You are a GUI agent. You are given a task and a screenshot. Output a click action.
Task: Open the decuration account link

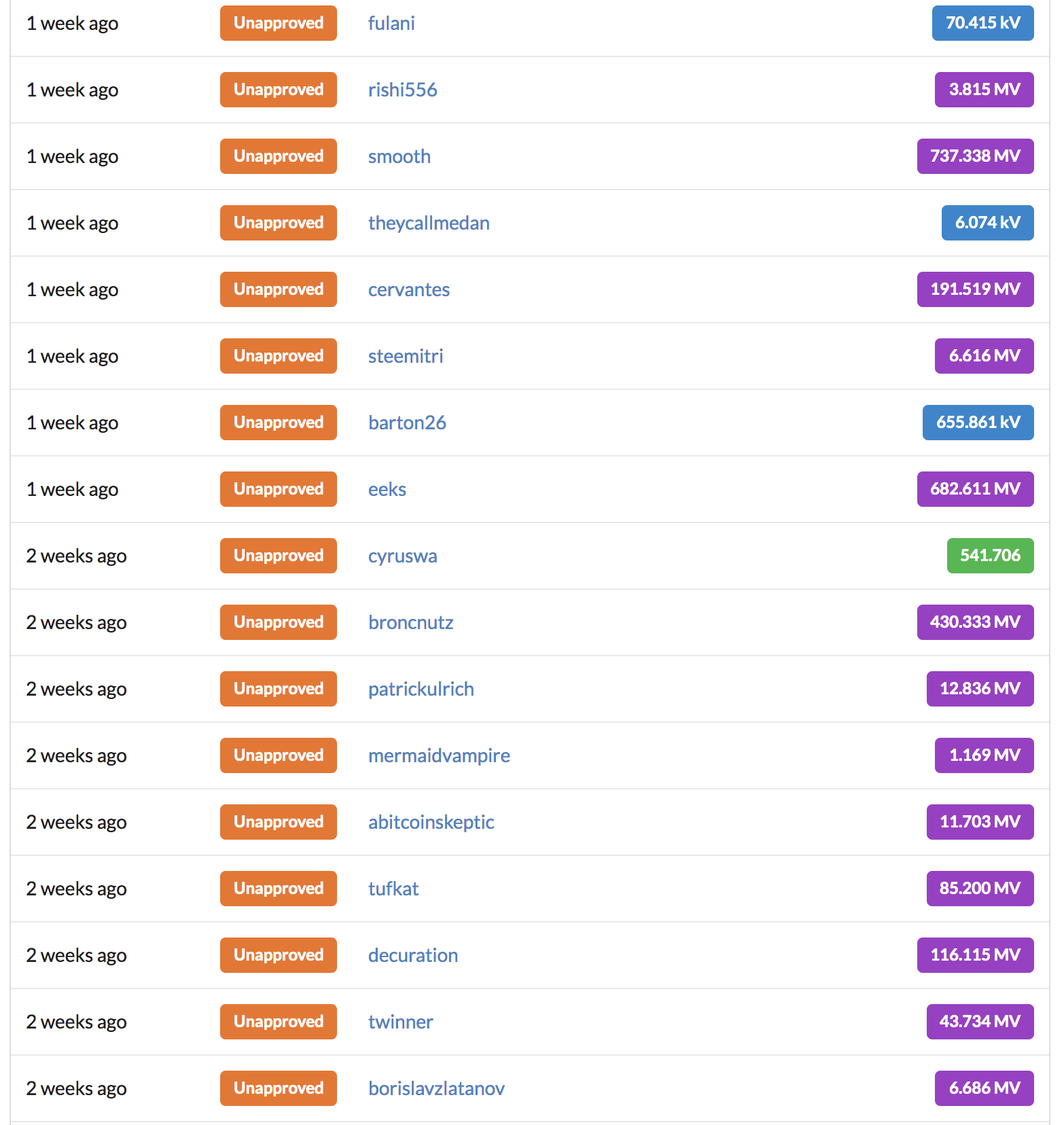coord(413,955)
